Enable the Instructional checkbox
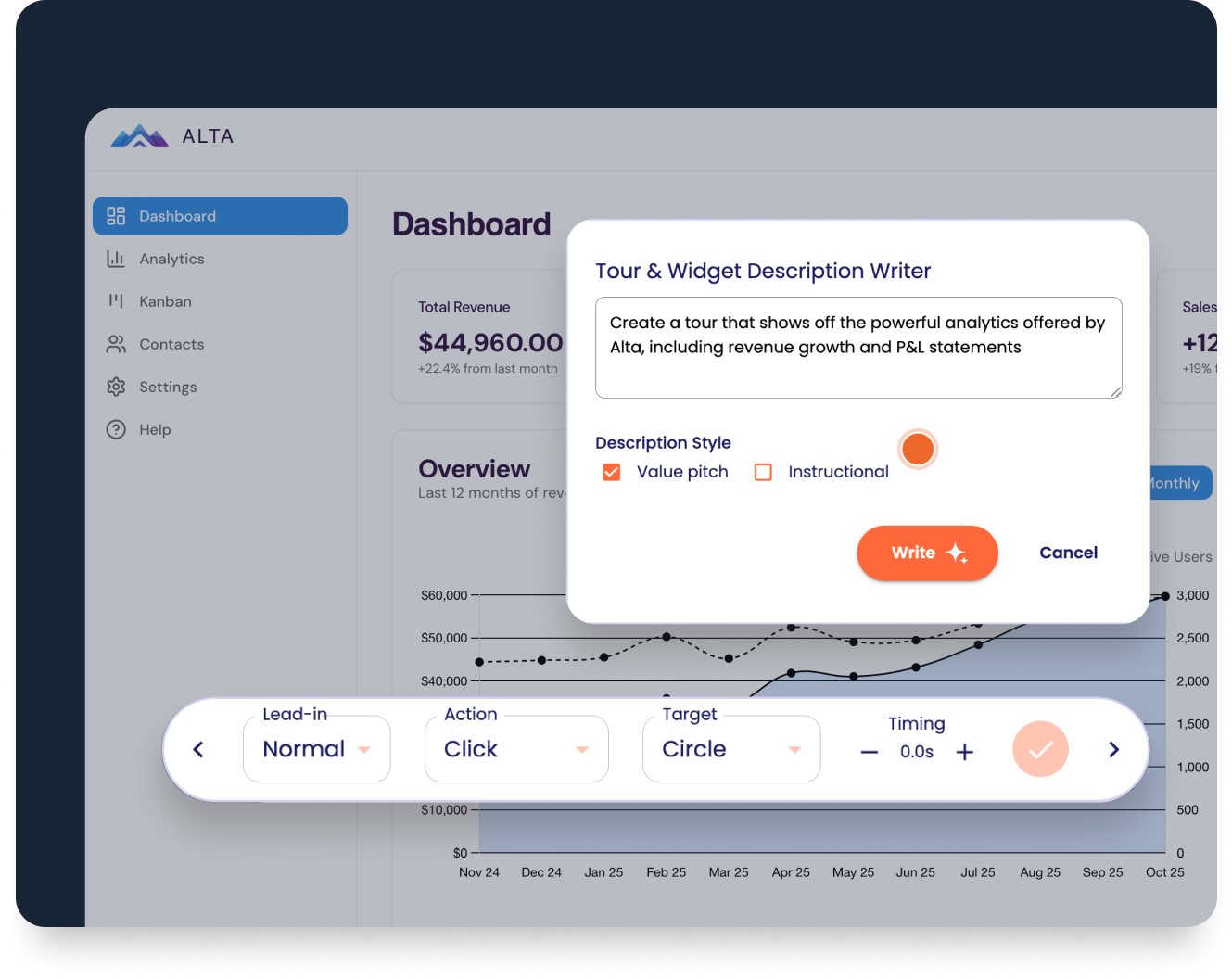1232x979 pixels. (763, 472)
